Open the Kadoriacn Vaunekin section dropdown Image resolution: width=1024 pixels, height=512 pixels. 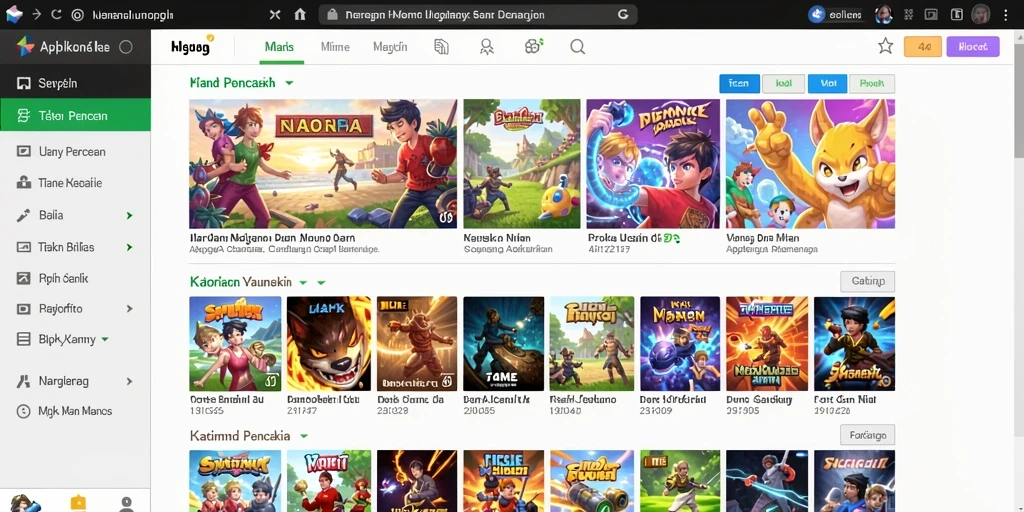point(303,283)
